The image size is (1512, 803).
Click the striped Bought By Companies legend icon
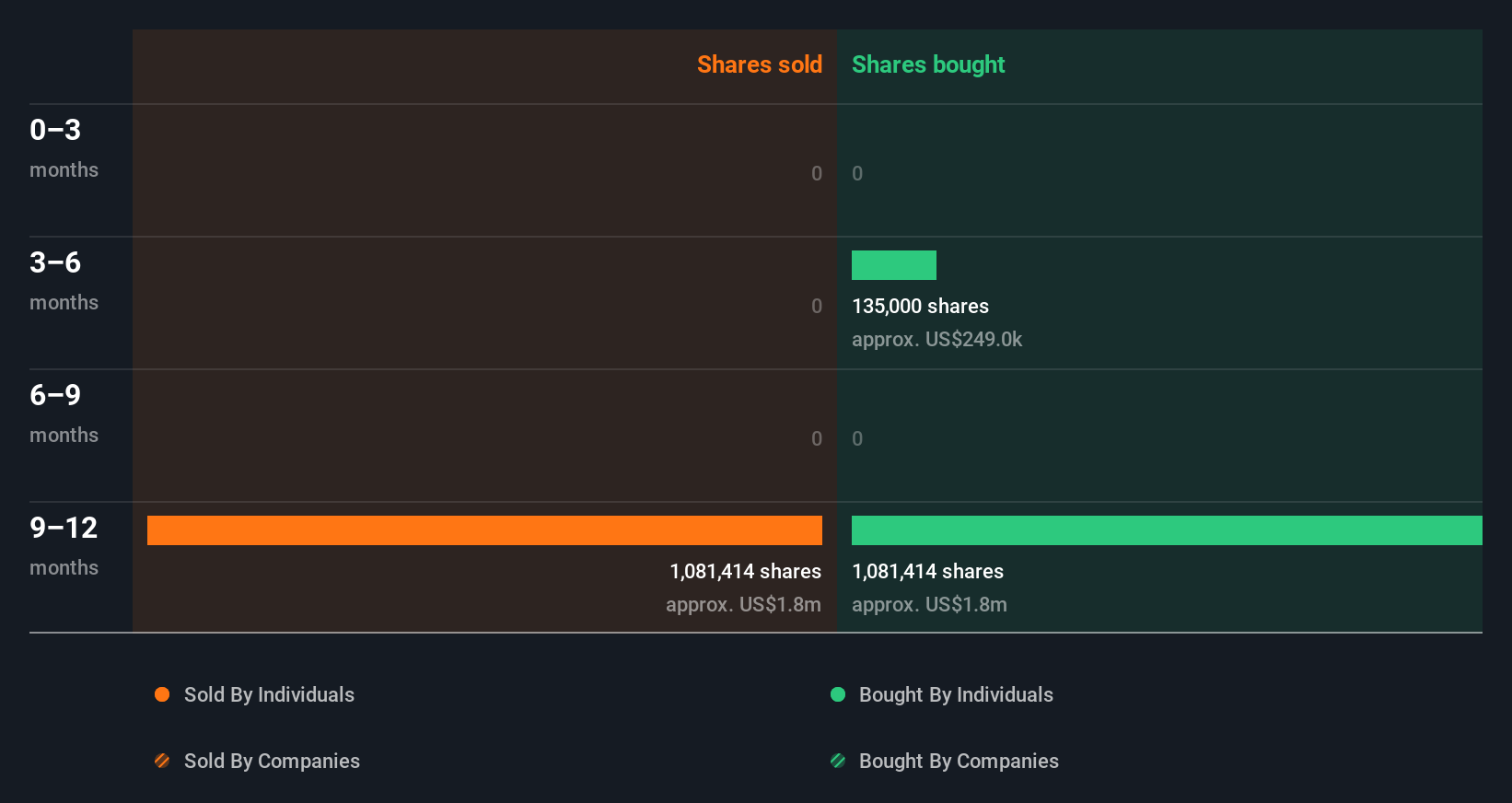(x=838, y=761)
